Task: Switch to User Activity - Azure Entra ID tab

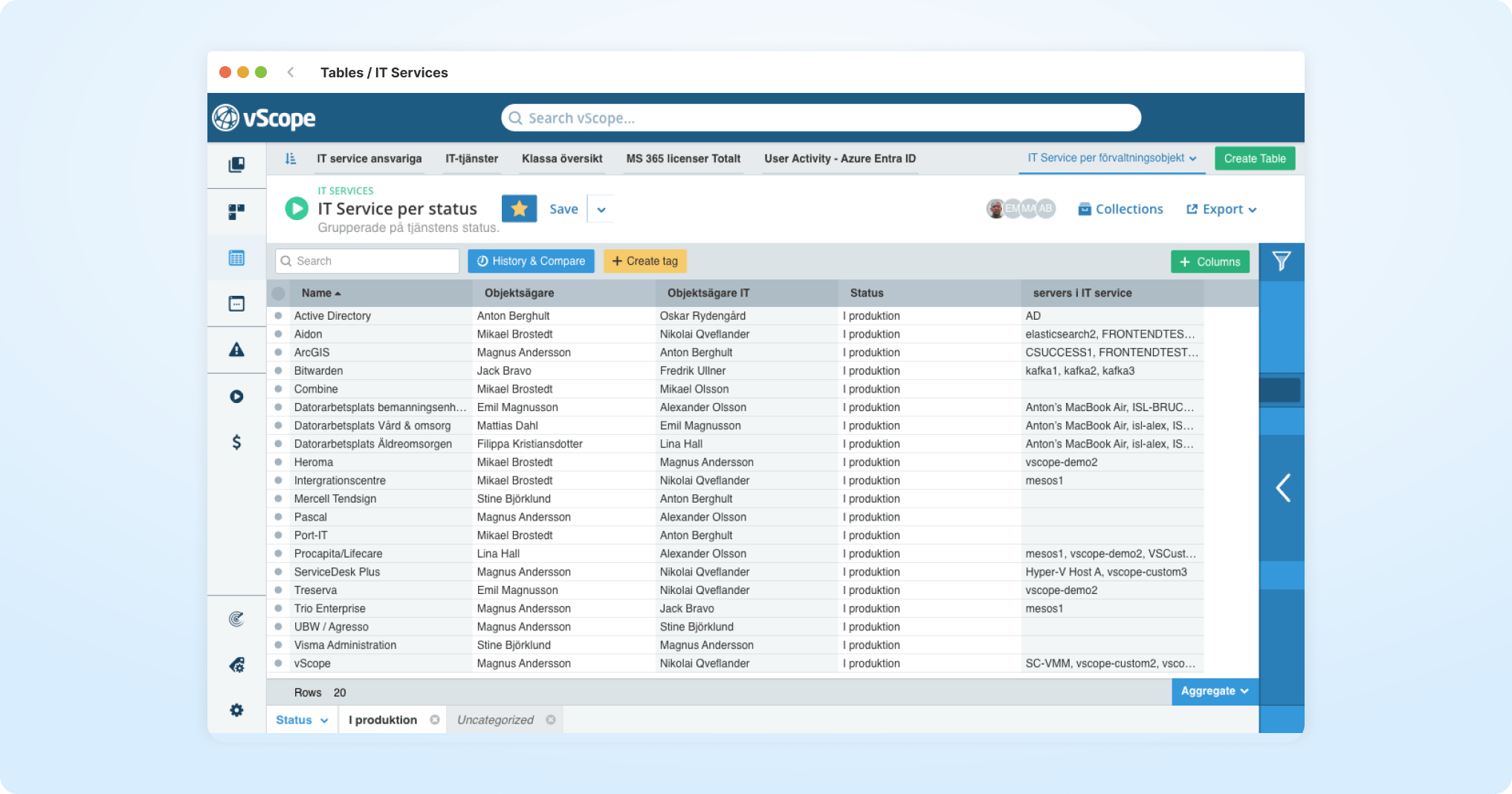Action: (x=840, y=158)
